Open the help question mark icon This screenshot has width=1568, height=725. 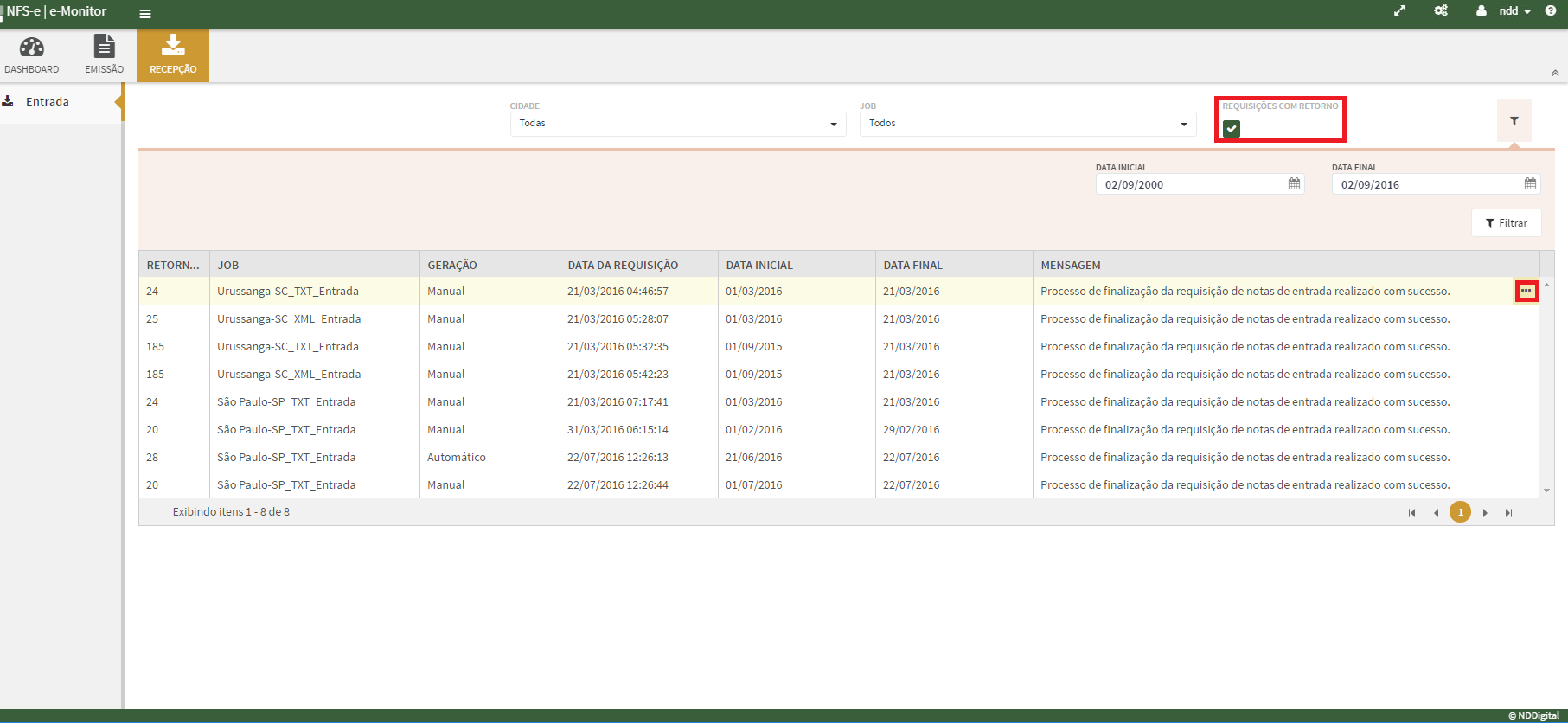pos(1551,11)
